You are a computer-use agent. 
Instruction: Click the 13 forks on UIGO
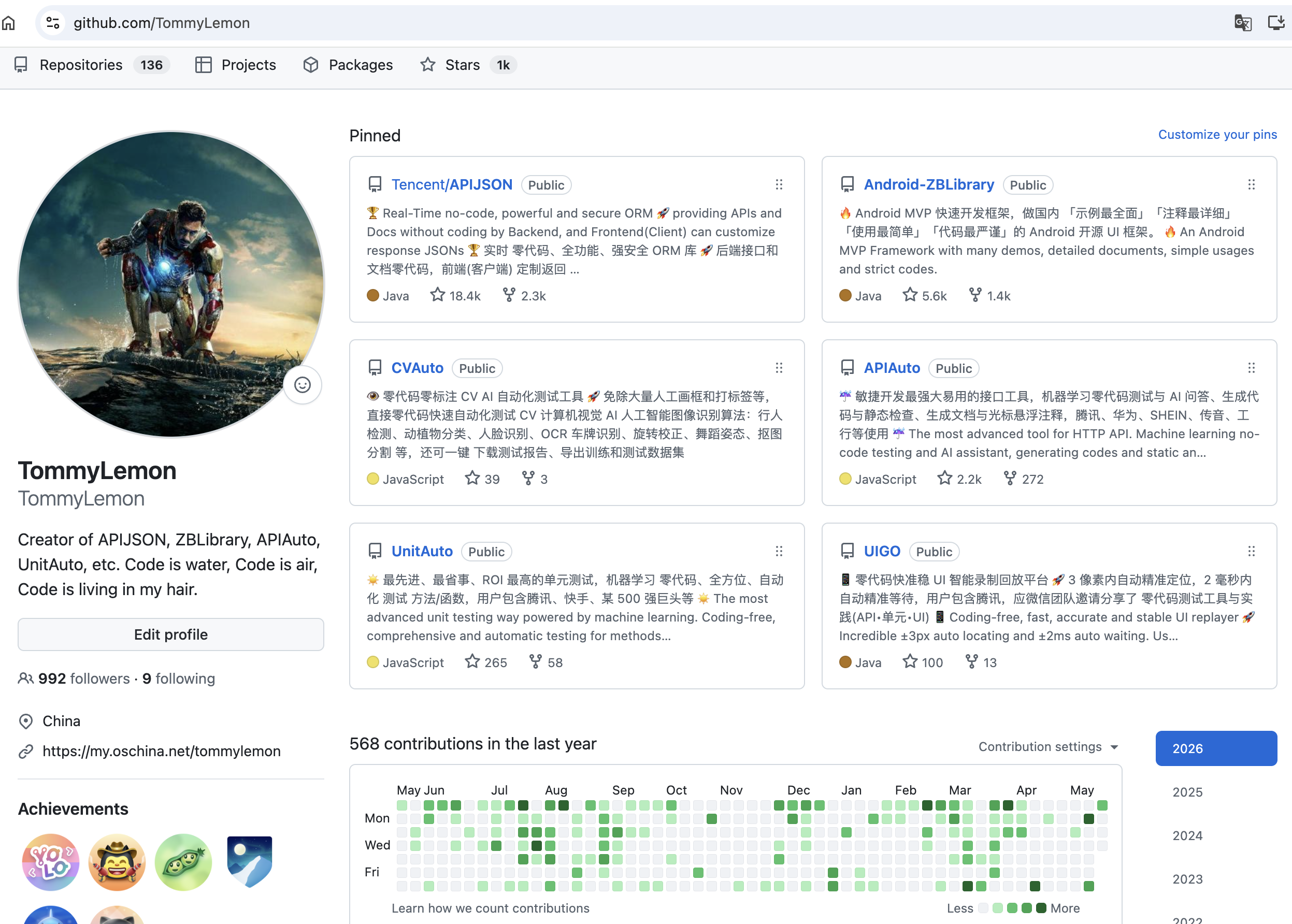tap(981, 662)
